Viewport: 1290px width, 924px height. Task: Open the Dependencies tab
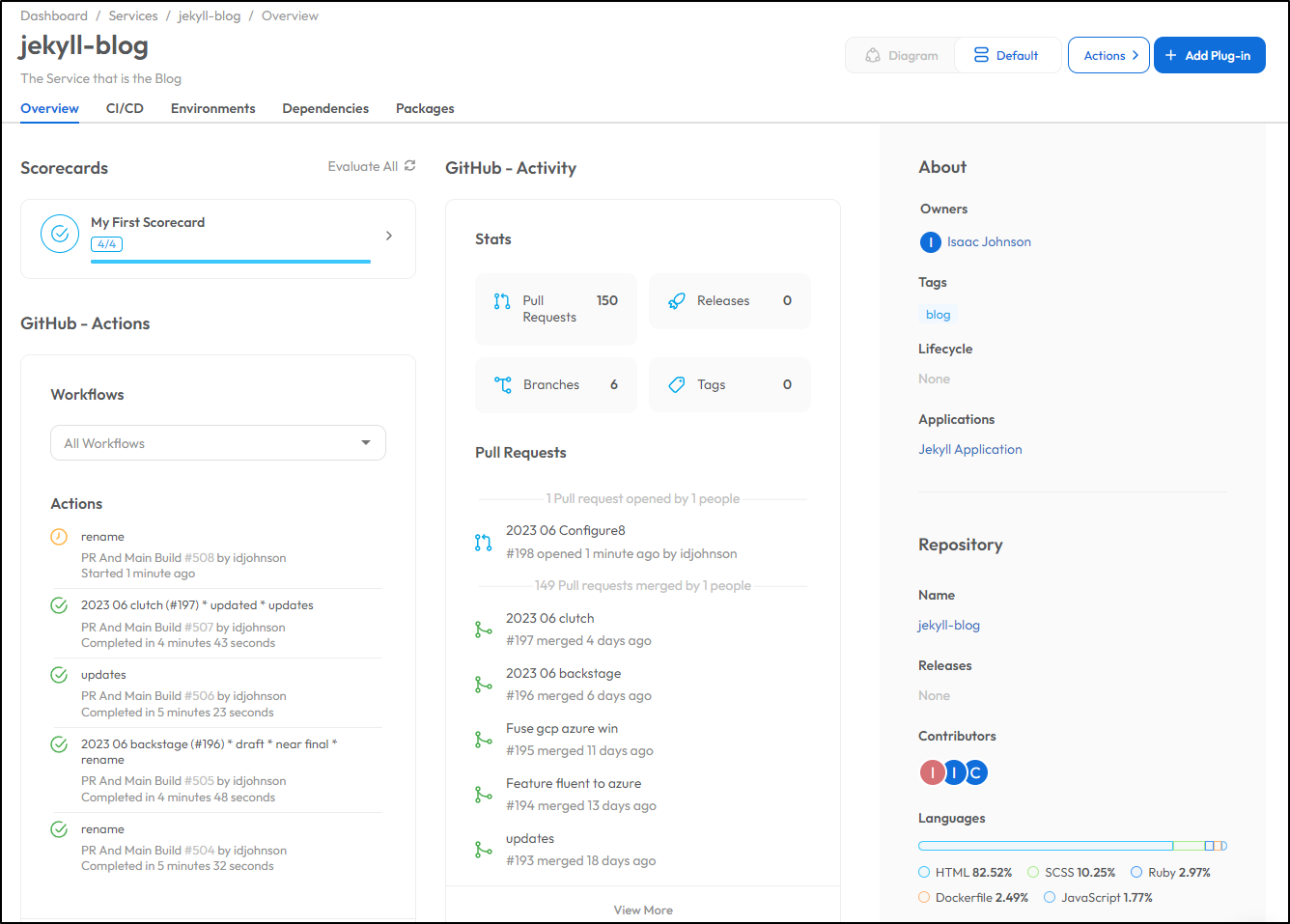click(x=325, y=109)
